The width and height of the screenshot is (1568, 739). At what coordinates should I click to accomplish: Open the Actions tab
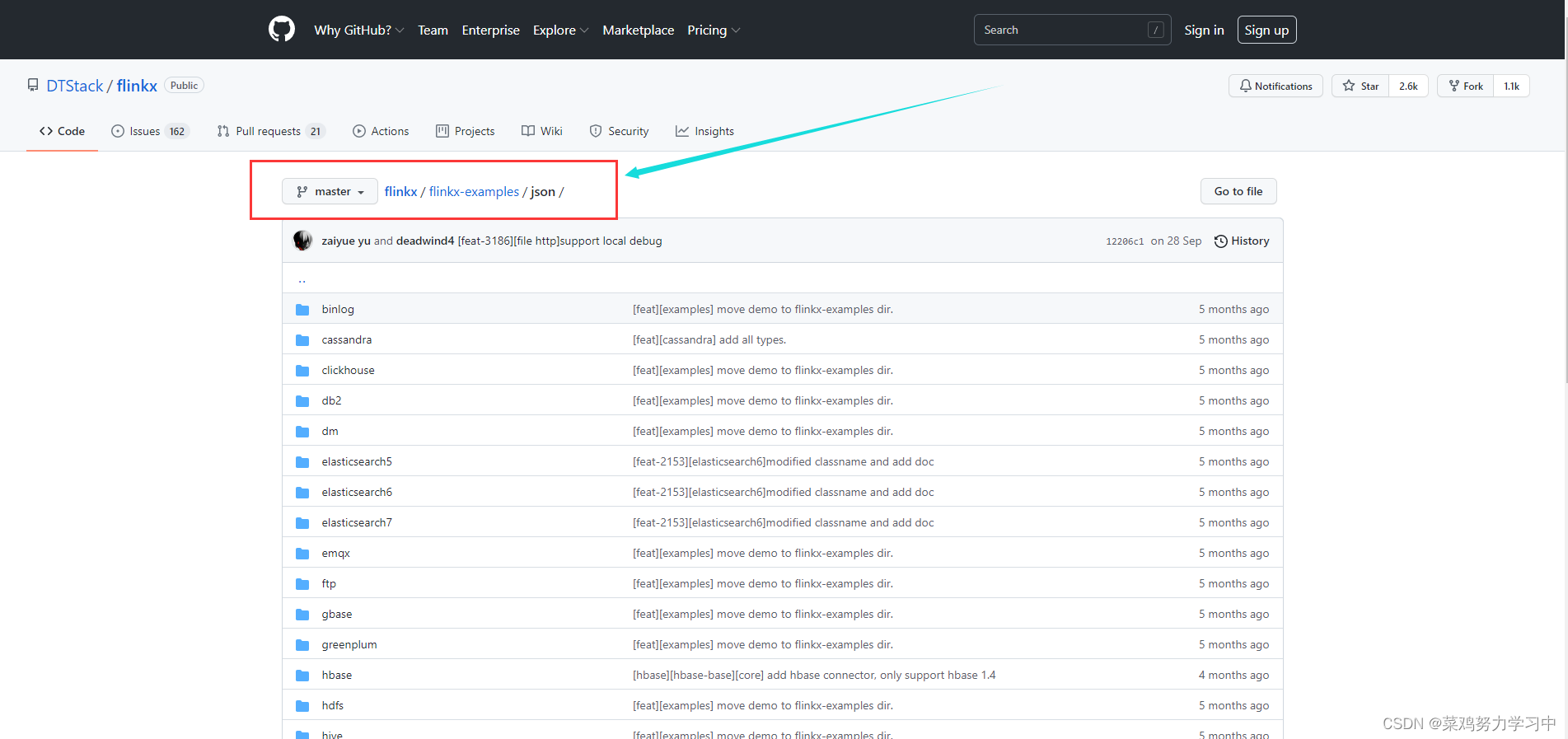381,131
